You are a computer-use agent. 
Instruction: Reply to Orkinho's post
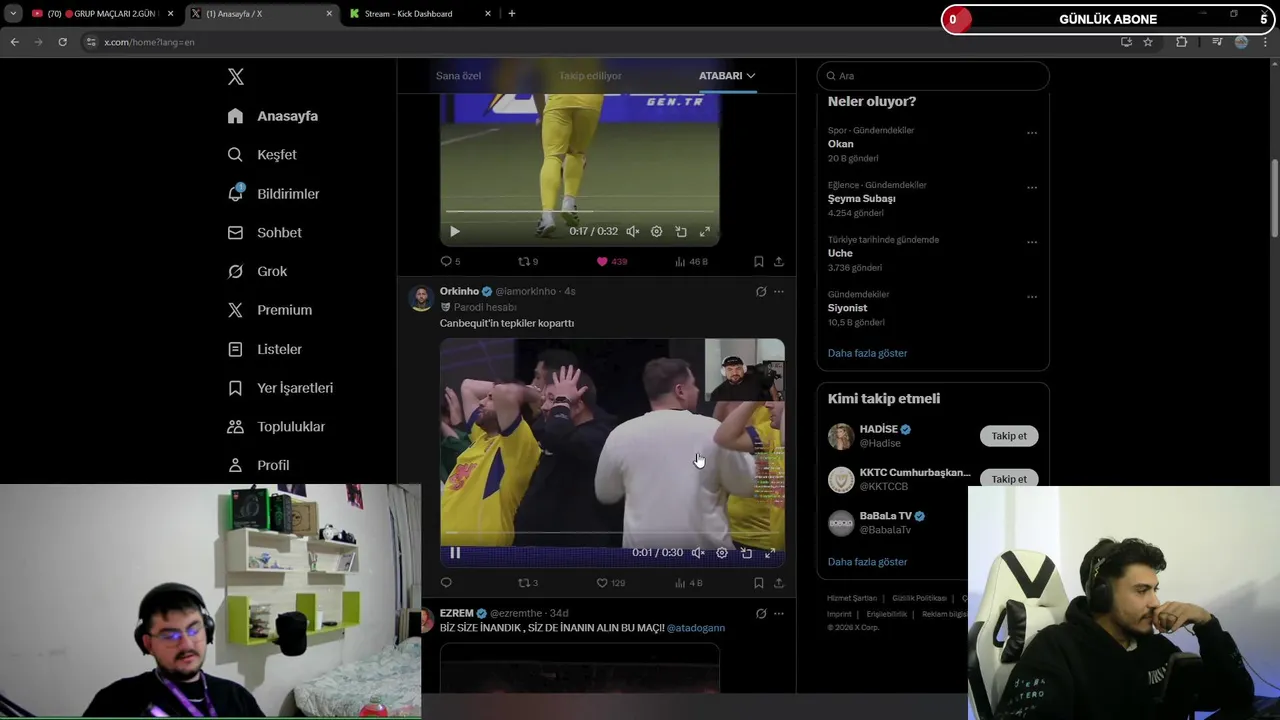pyautogui.click(x=446, y=583)
